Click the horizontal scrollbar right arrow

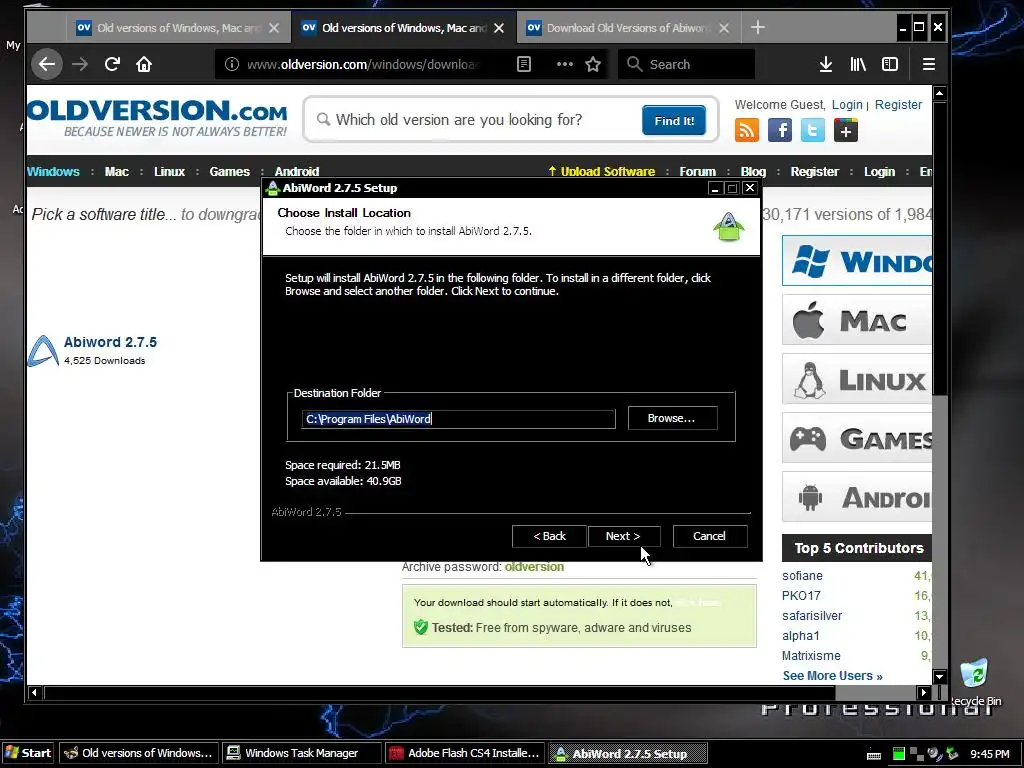pos(923,692)
